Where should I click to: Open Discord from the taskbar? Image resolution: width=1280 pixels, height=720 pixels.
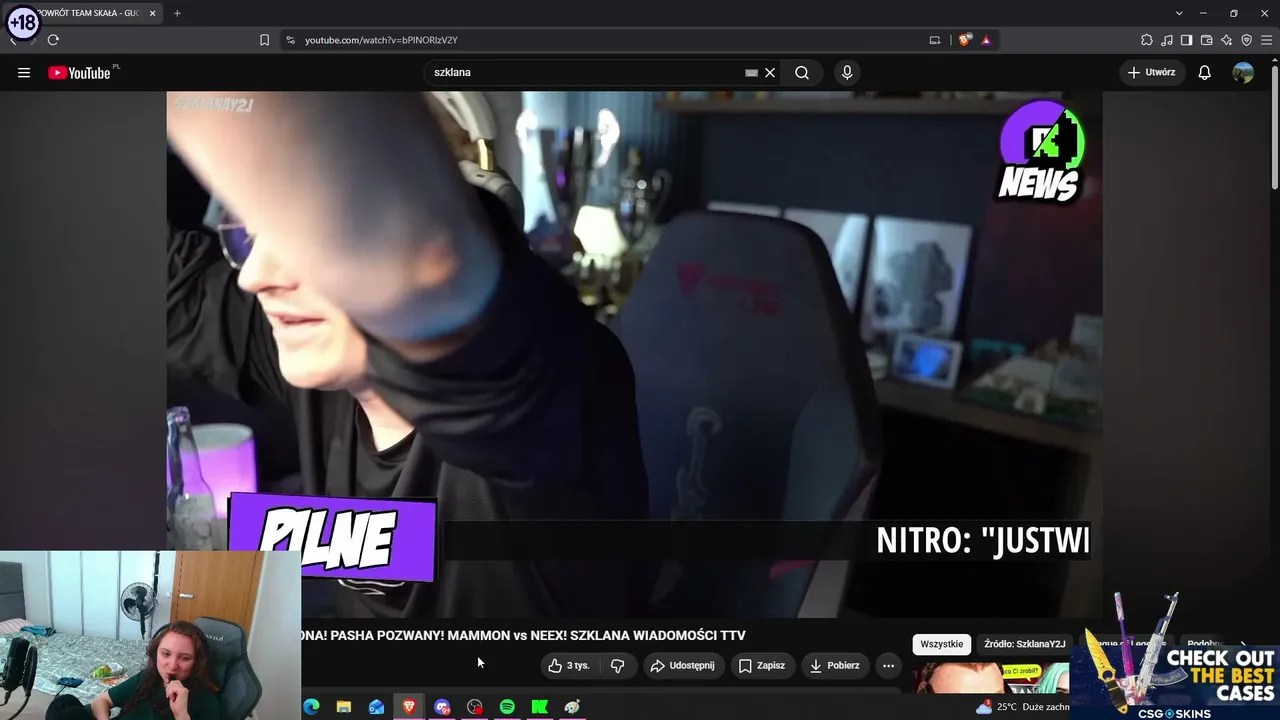click(x=442, y=707)
